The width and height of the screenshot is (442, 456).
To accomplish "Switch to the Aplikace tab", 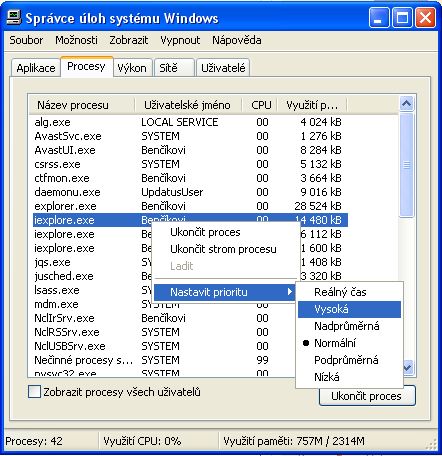I will pyautogui.click(x=36, y=68).
